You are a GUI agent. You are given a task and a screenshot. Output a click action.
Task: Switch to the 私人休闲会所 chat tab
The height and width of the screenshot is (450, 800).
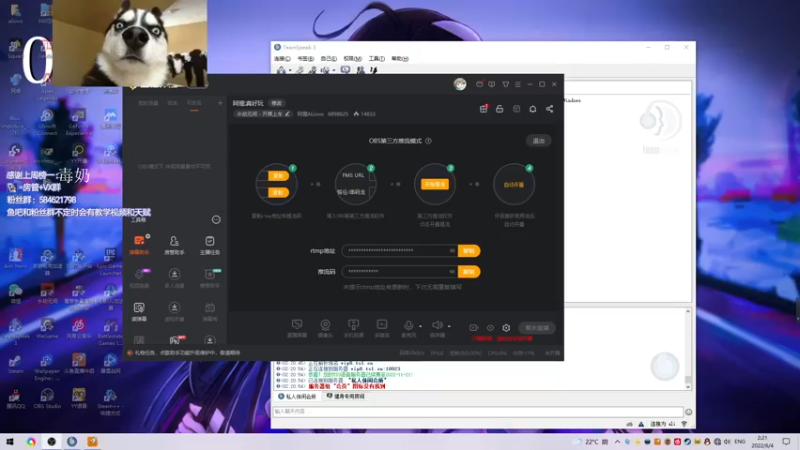pyautogui.click(x=297, y=396)
